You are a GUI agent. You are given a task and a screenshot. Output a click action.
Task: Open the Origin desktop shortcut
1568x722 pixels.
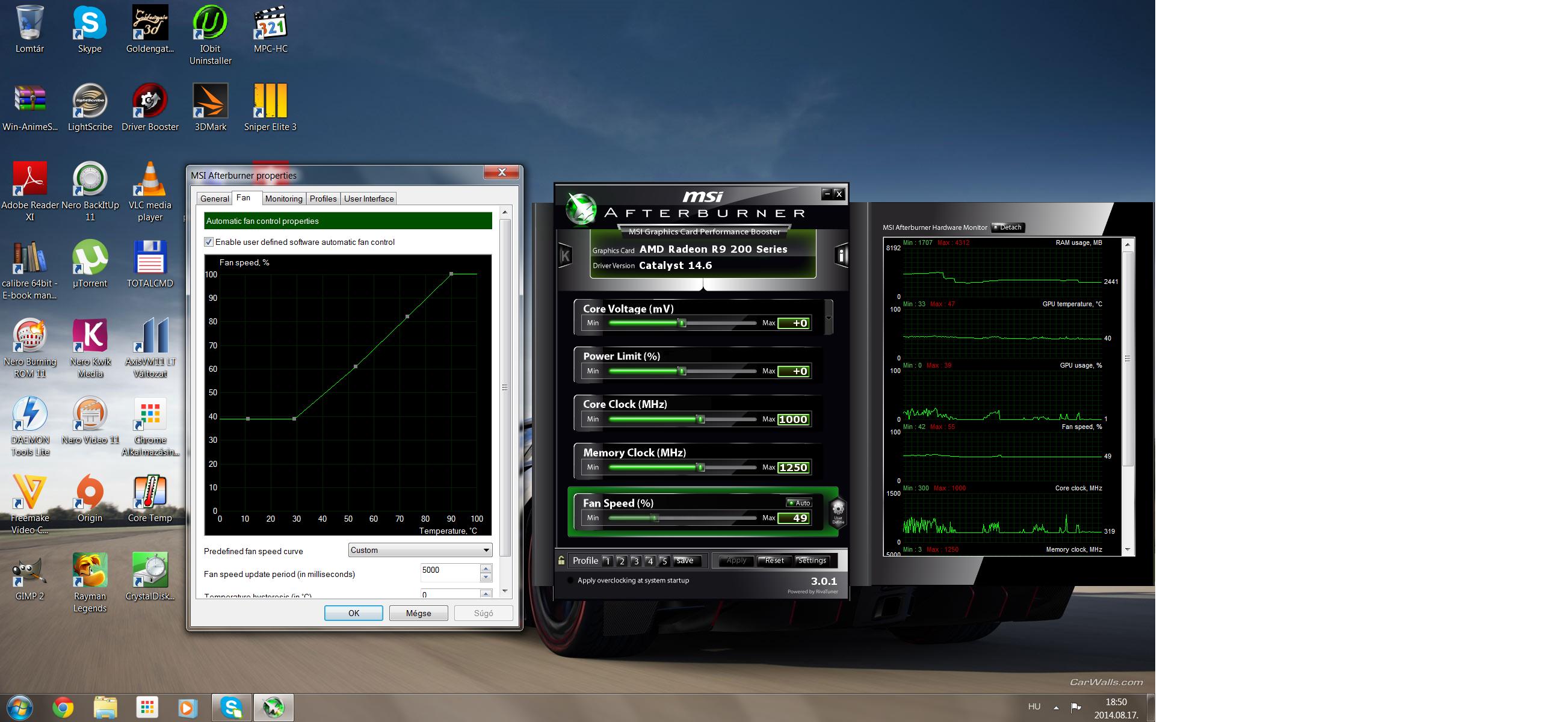(90, 499)
